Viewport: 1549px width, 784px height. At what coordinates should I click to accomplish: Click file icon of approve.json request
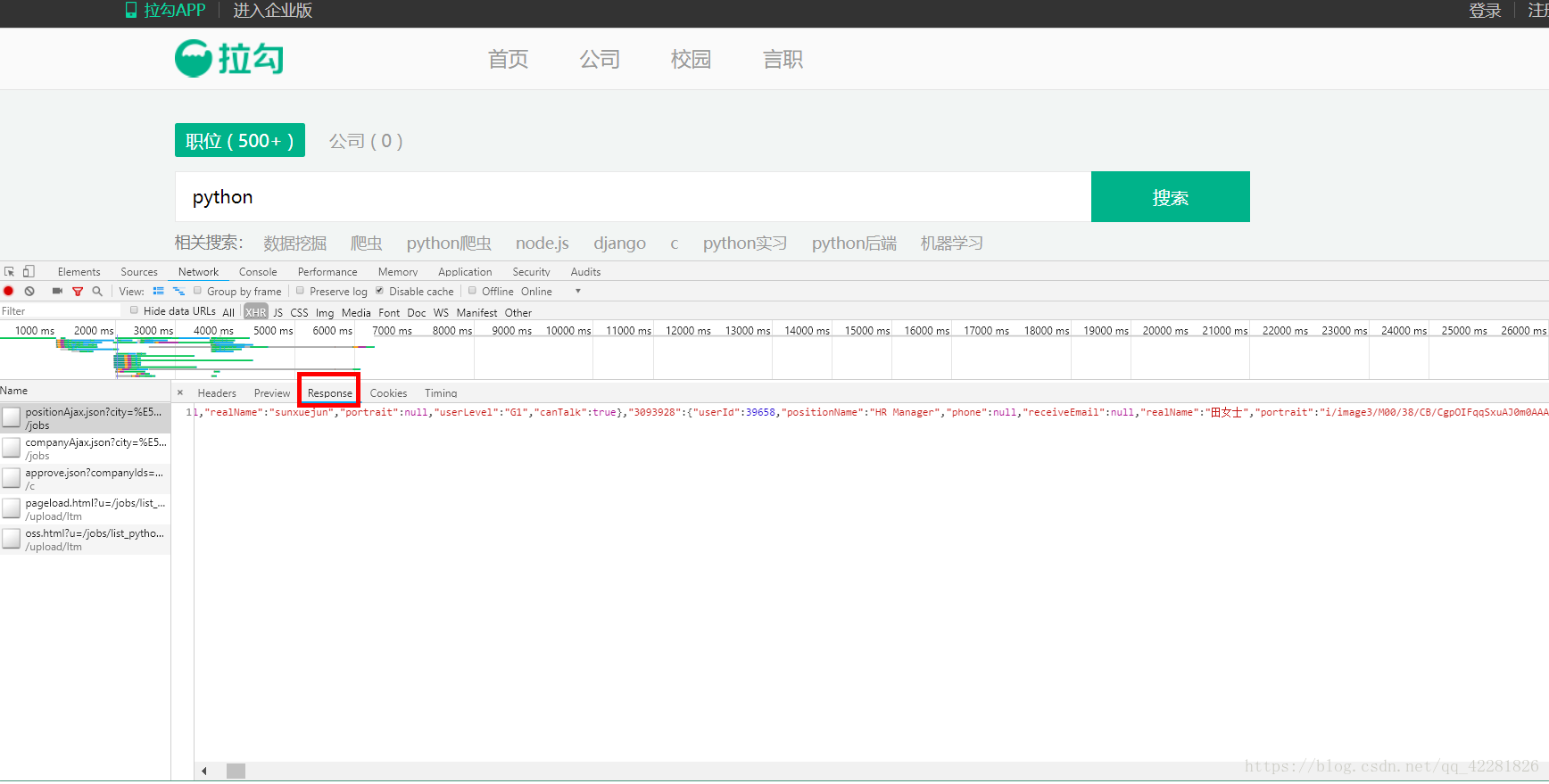coord(12,478)
